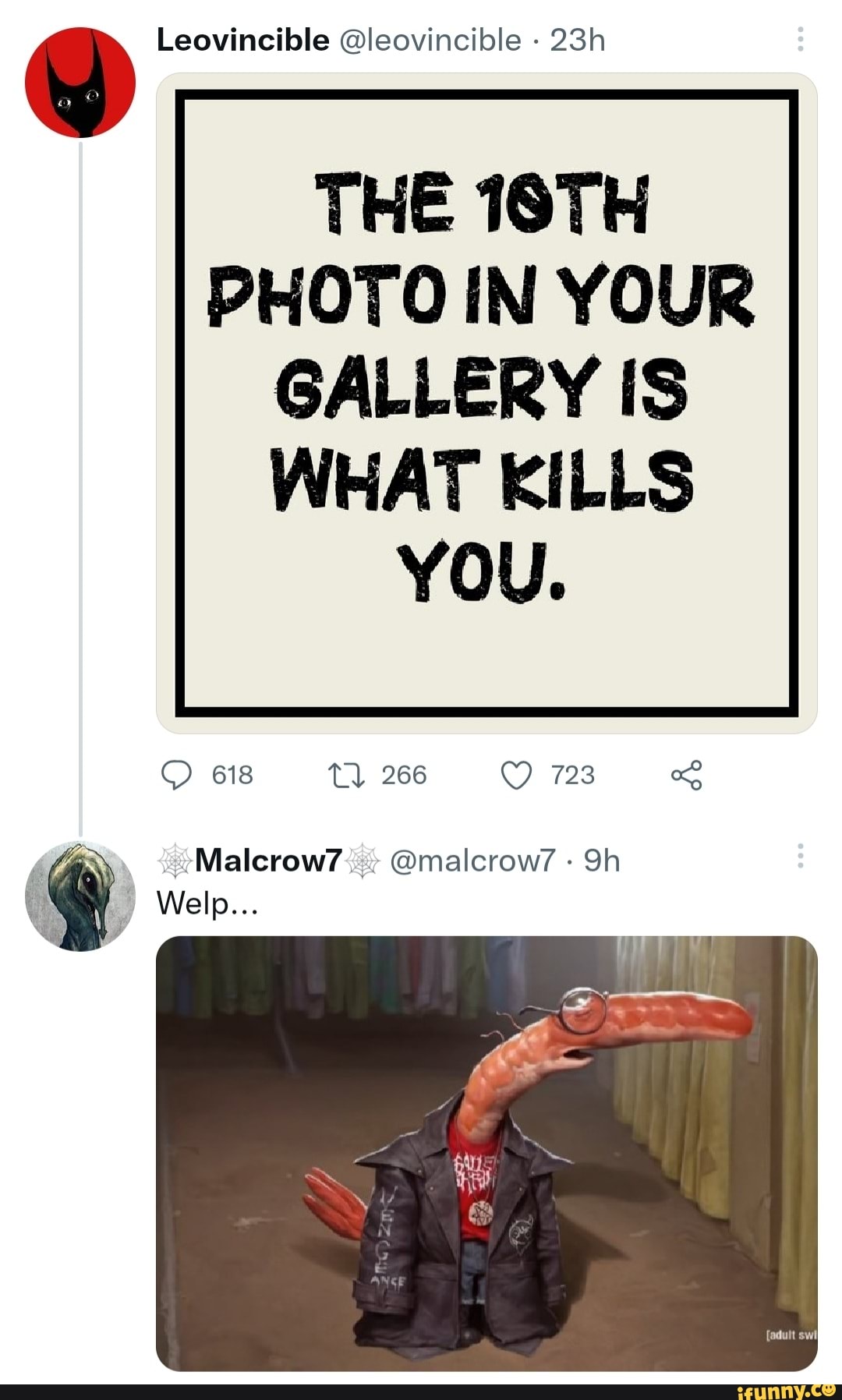Screen dimensions: 842x1400
Task: Like the tweet with heart icon
Action: point(516,776)
